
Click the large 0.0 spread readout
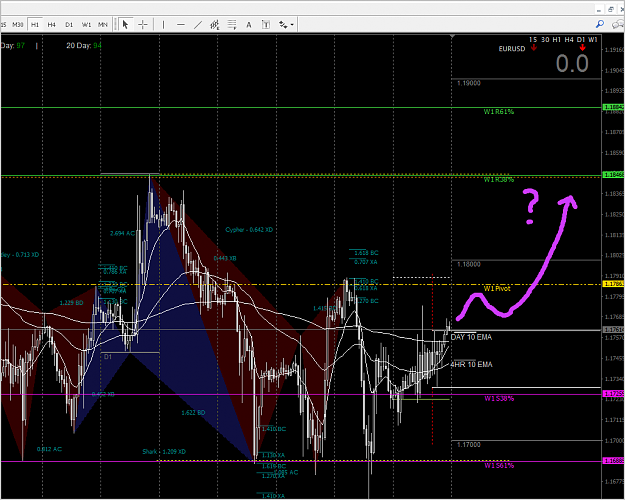click(572, 63)
